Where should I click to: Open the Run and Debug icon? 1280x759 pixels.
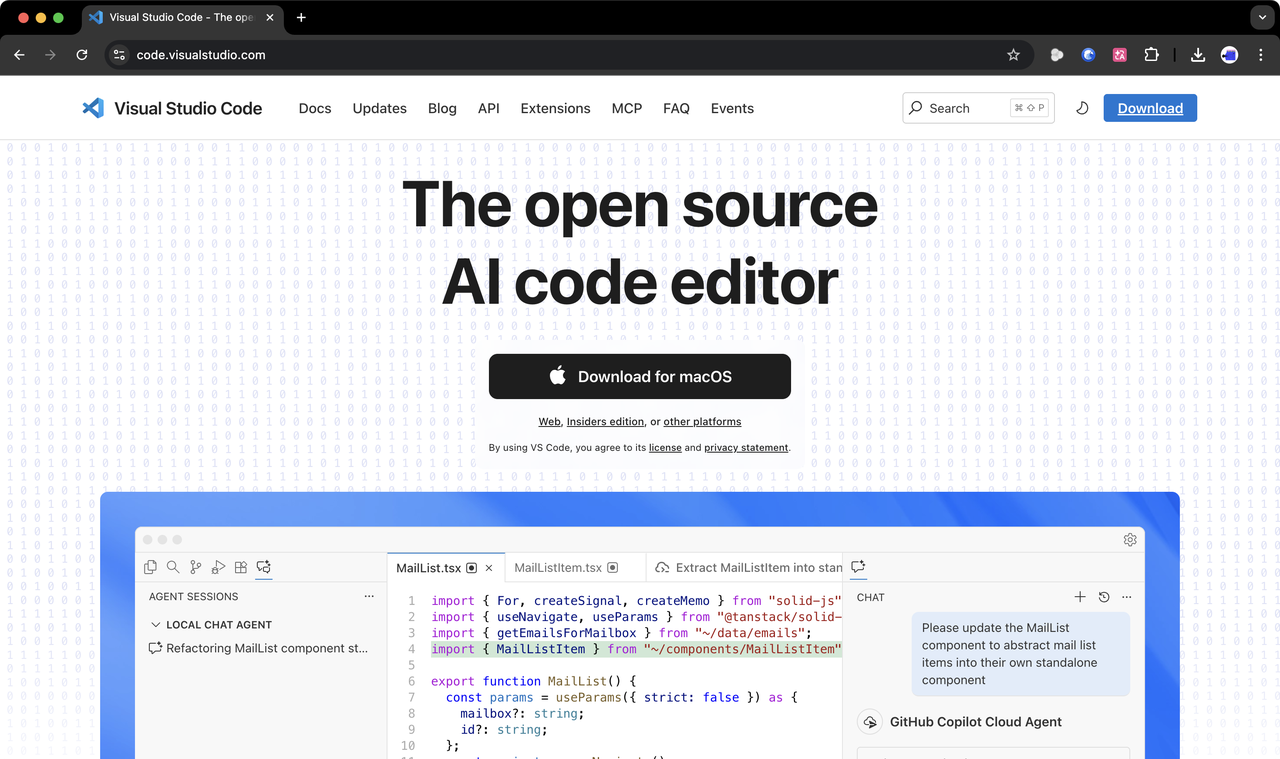point(218,567)
